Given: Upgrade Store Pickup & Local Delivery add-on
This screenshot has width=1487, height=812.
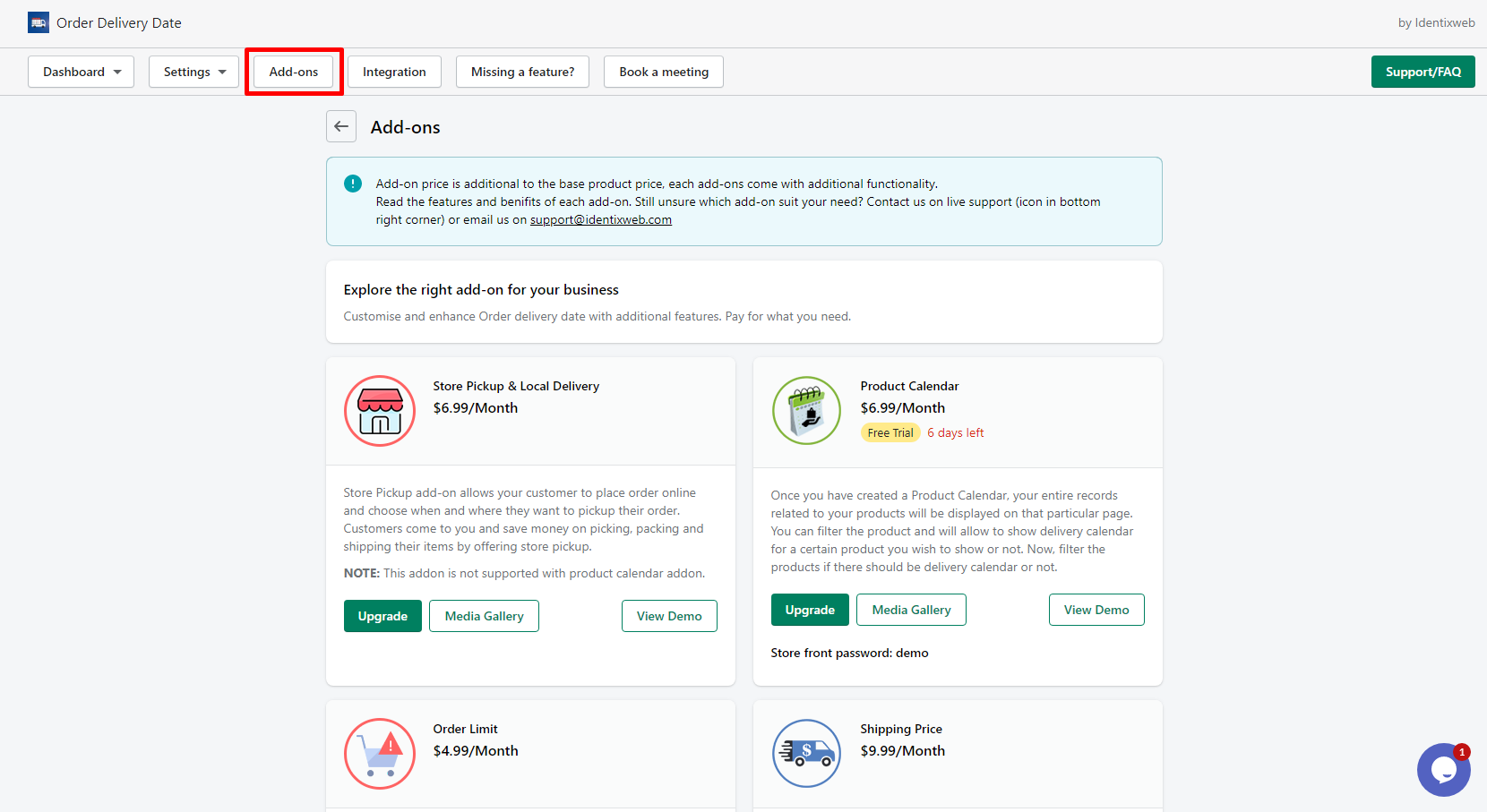Looking at the screenshot, I should (382, 616).
